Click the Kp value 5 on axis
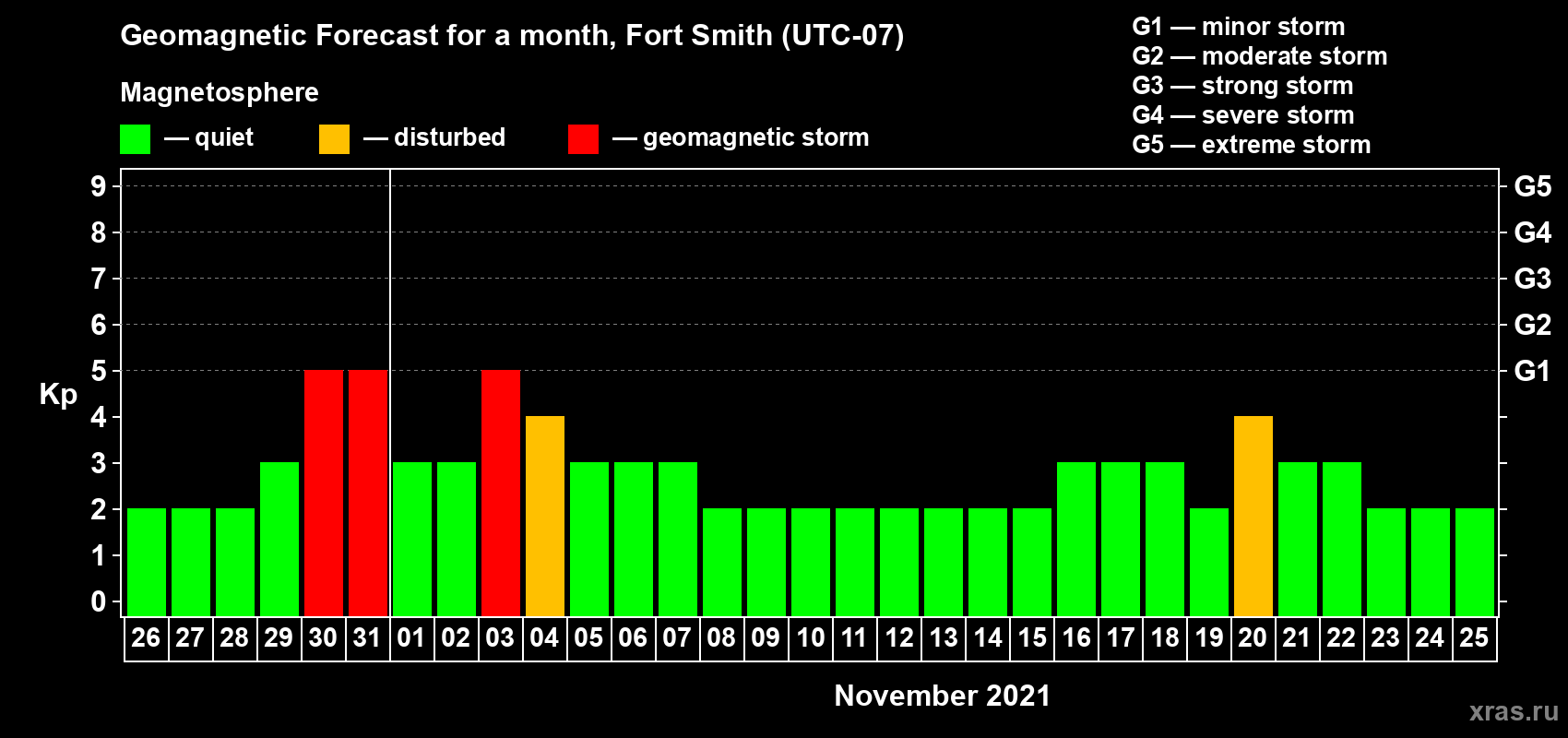Image resolution: width=1568 pixels, height=738 pixels. click(99, 371)
